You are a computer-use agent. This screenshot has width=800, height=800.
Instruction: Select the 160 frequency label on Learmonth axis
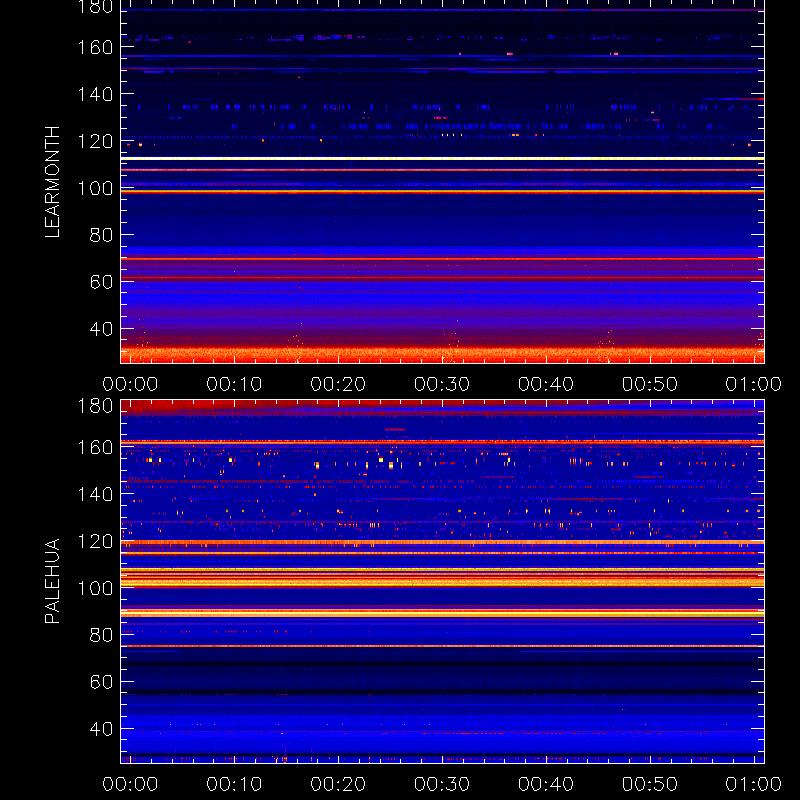pyautogui.click(x=95, y=47)
